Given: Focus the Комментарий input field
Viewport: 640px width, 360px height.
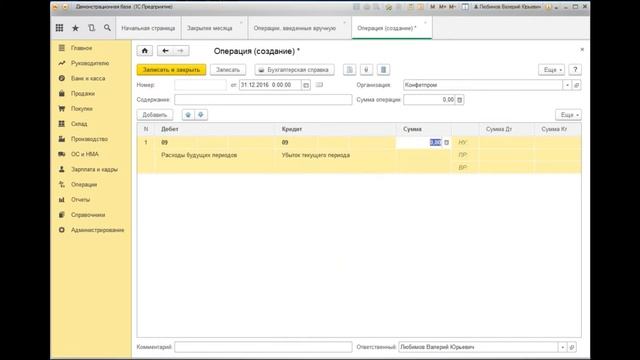Looking at the screenshot, I should 263,347.
